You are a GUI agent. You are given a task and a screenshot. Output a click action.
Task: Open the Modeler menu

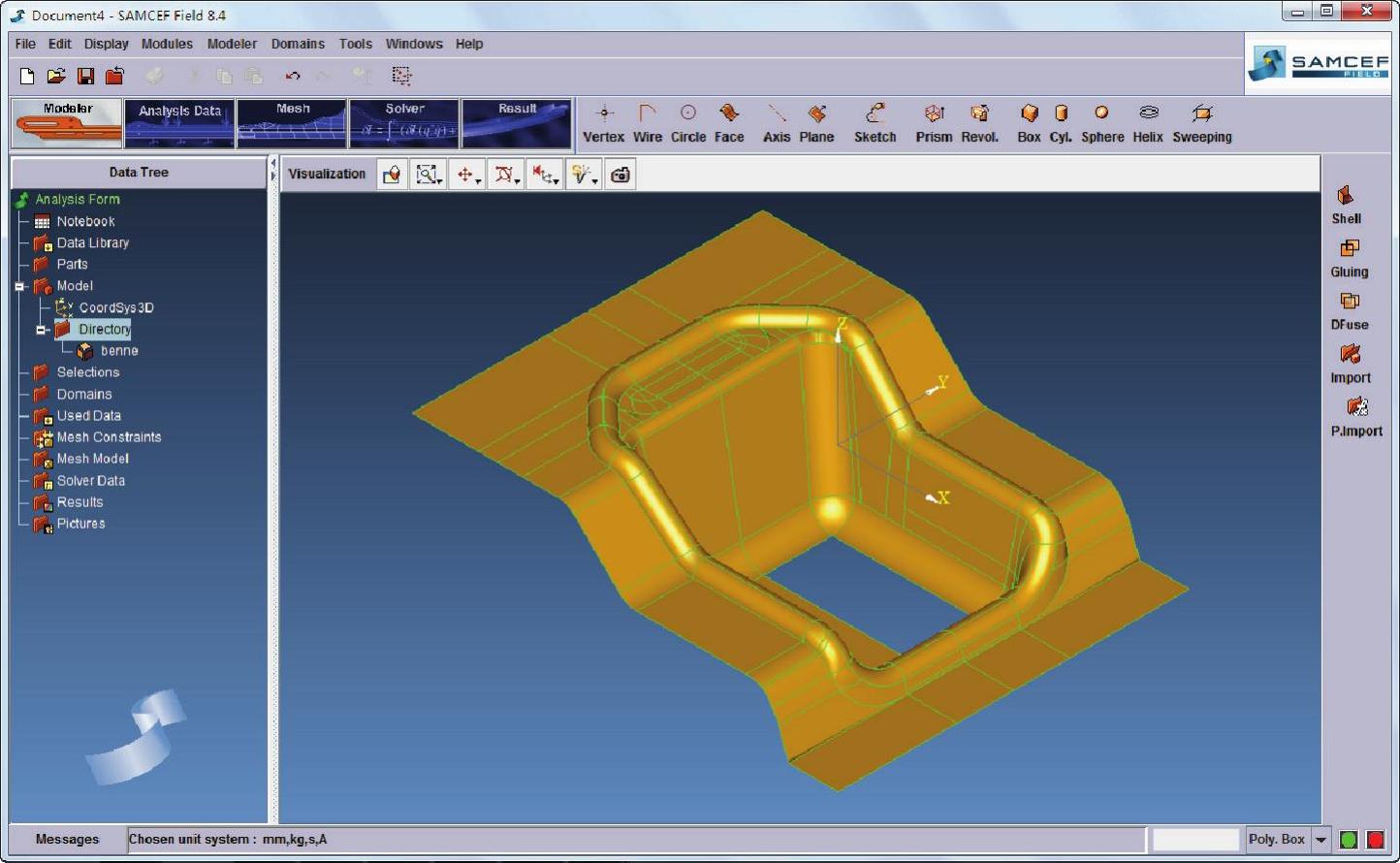point(232,44)
